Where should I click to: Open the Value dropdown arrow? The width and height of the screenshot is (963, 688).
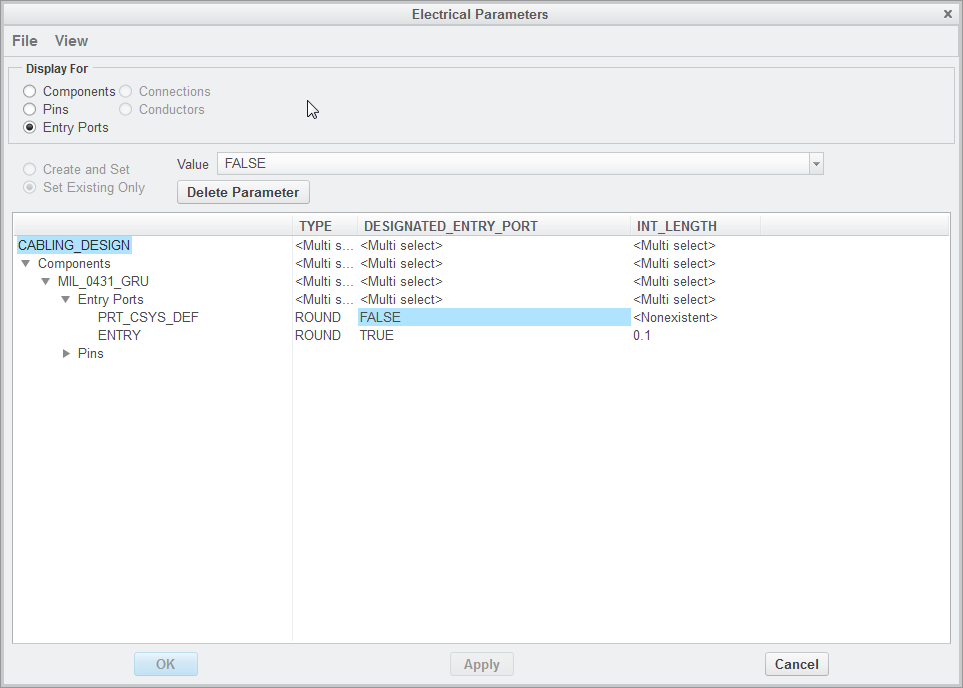pyautogui.click(x=816, y=164)
